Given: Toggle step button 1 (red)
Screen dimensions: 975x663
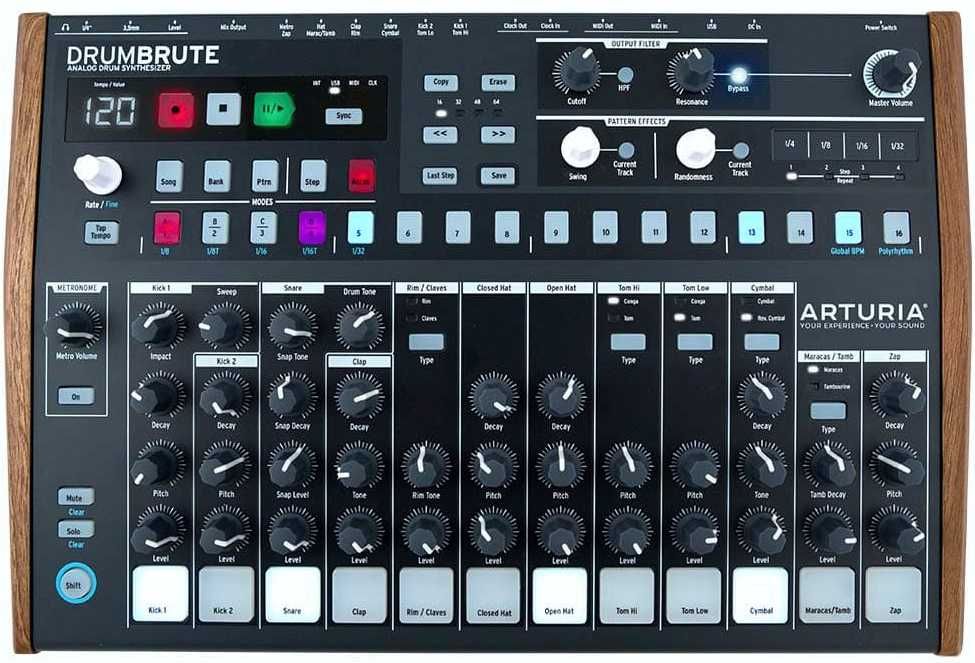Looking at the screenshot, I should coord(167,228).
